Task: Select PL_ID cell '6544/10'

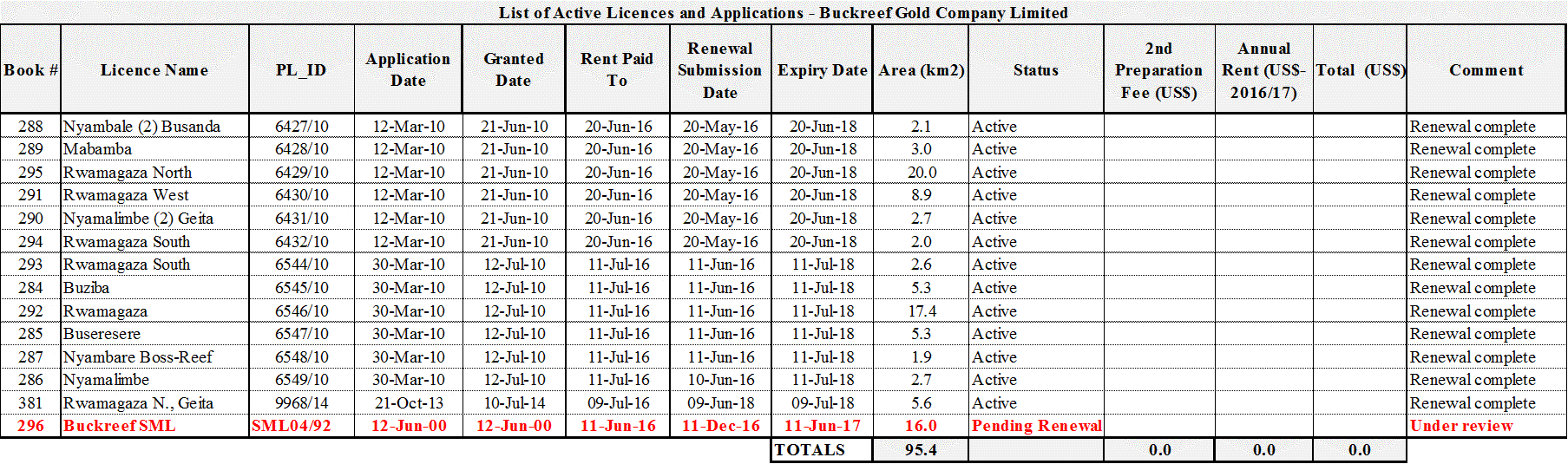Action: (302, 265)
